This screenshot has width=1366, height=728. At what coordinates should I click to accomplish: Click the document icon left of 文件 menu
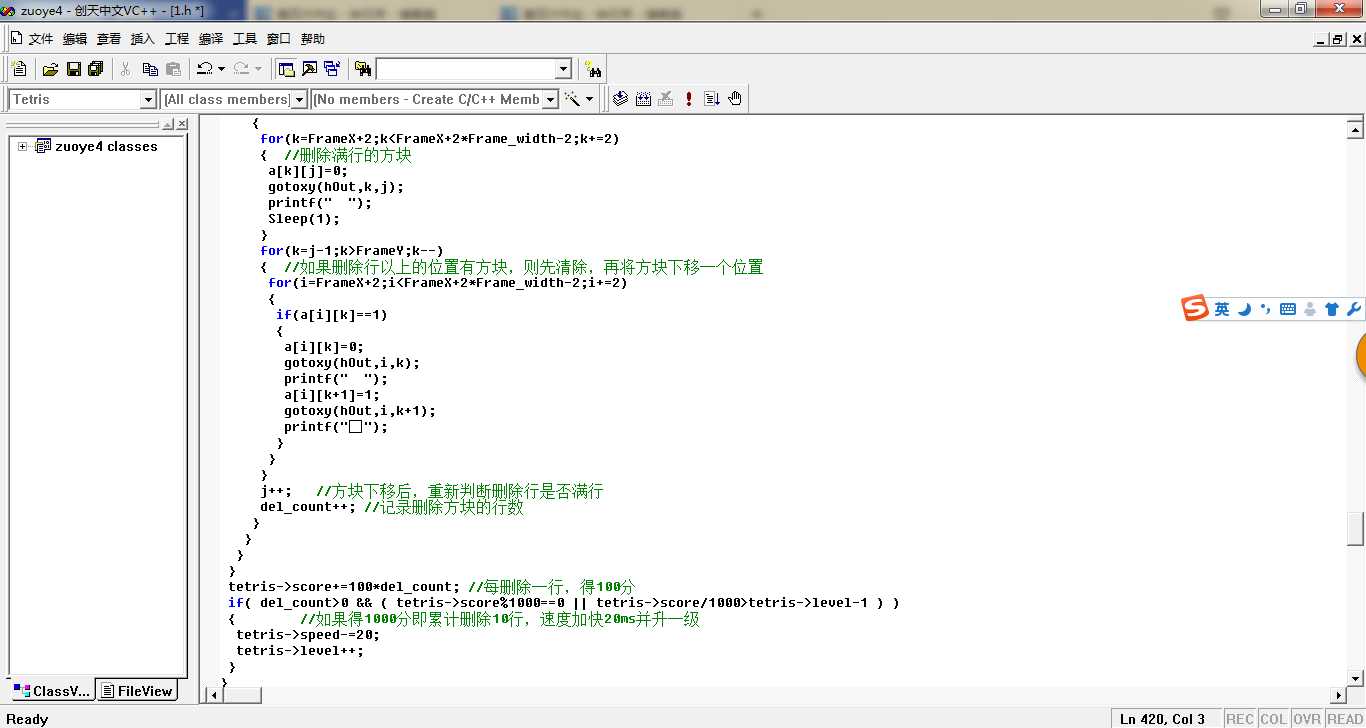(17, 38)
